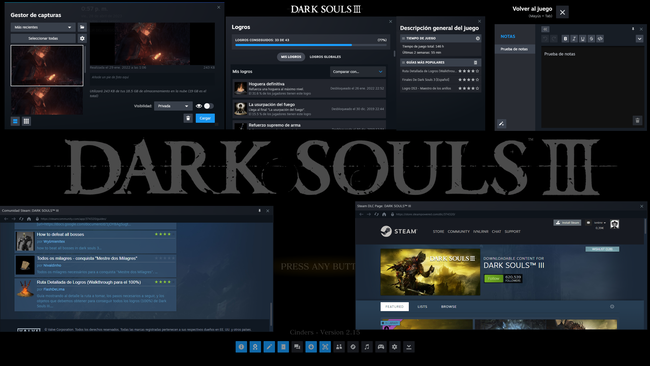Image resolution: width=650 pixels, height=366 pixels.
Task: Pin the Notas window
Action: click(x=633, y=29)
